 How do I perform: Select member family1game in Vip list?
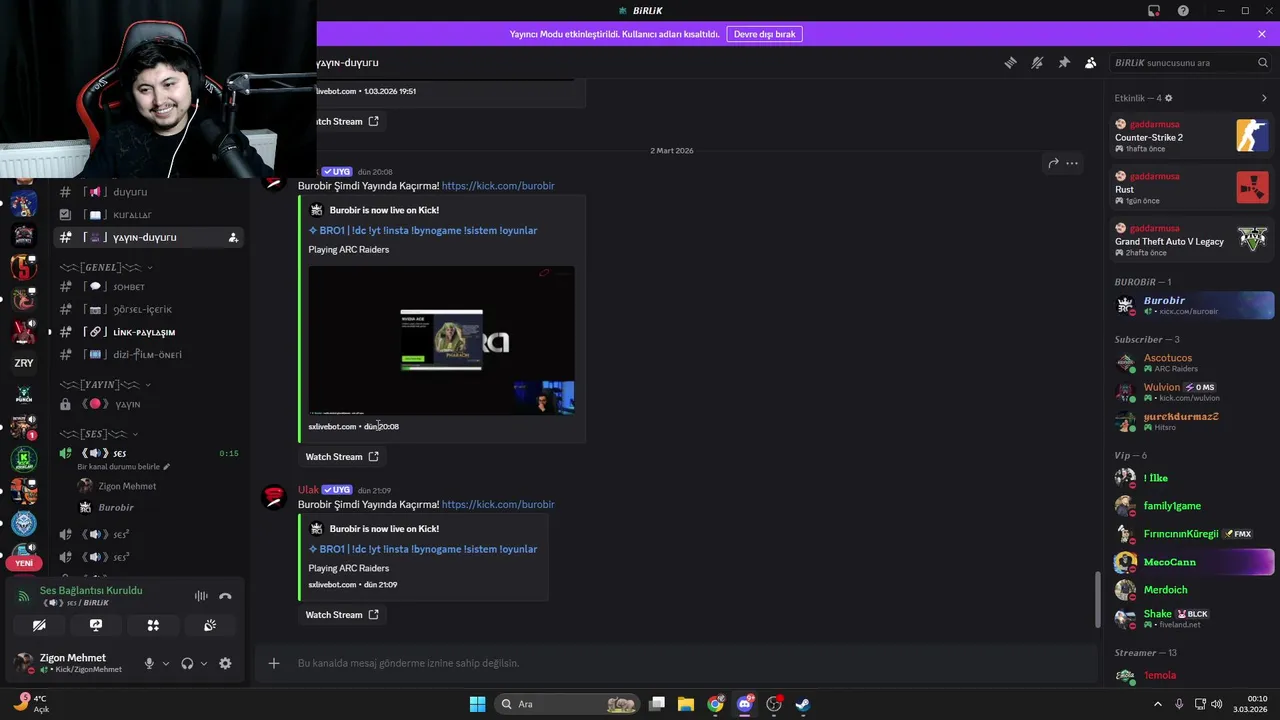[1193, 506]
